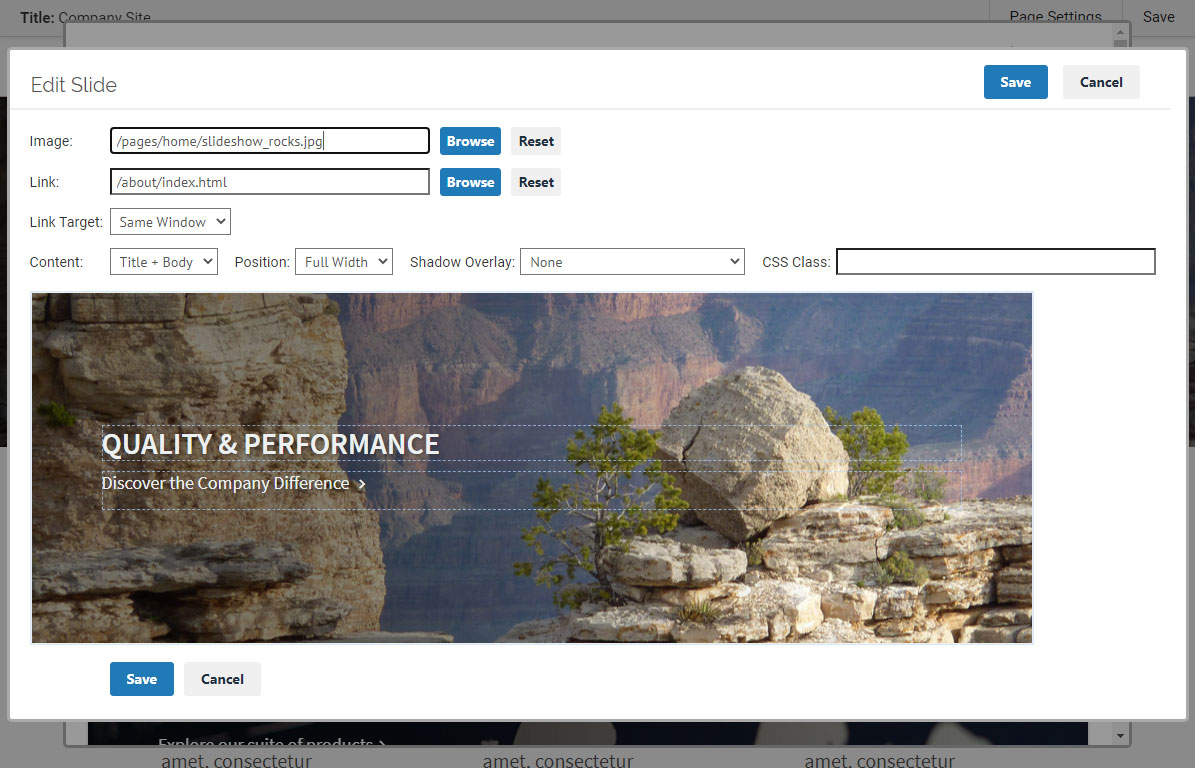Click the chevron arrow after slide body text

tap(362, 485)
